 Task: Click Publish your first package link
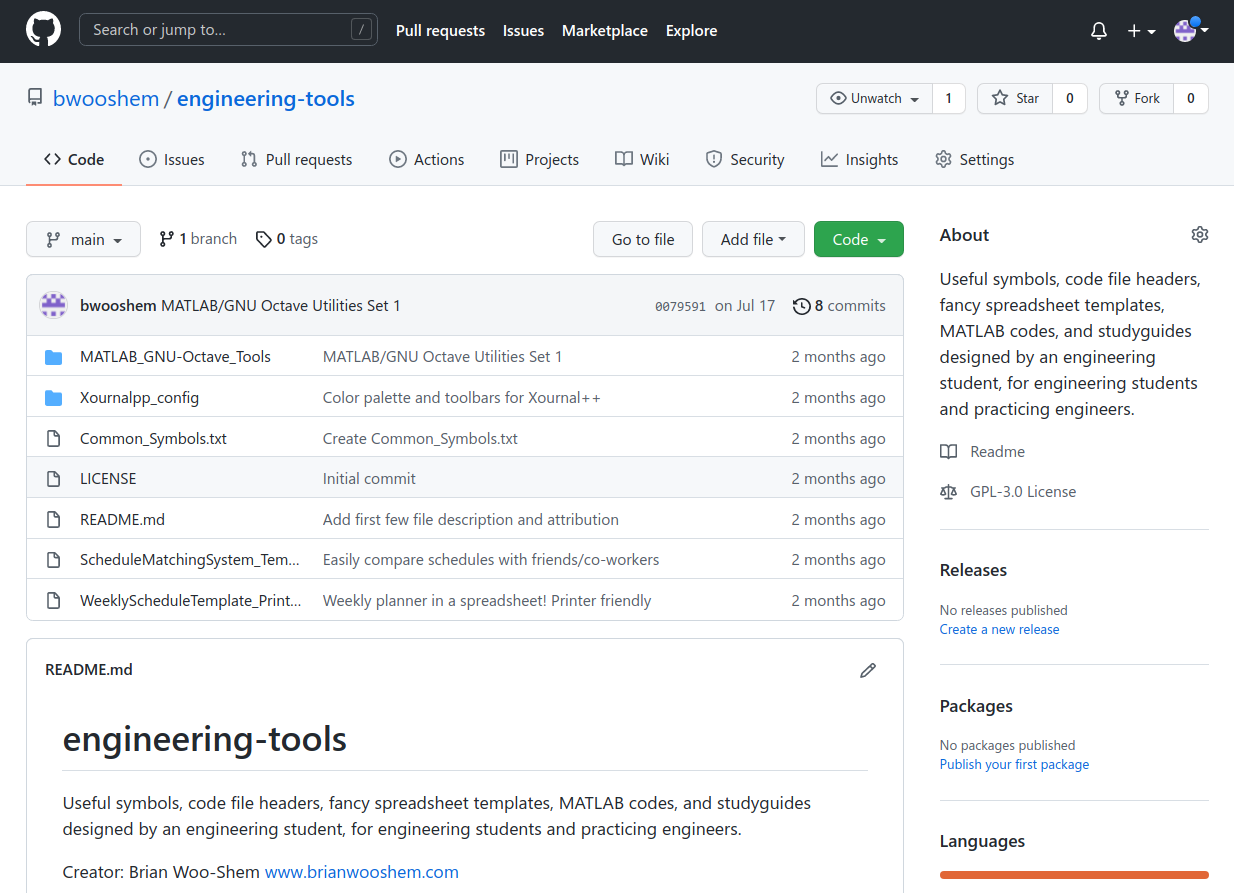pyautogui.click(x=1014, y=764)
